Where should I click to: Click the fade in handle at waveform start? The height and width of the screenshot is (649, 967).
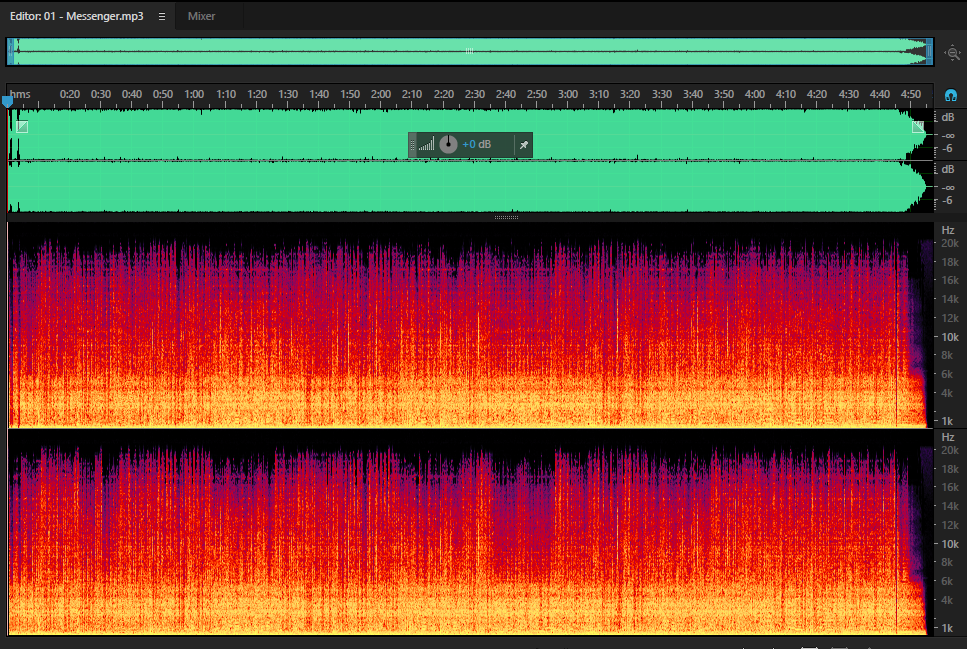point(22,126)
